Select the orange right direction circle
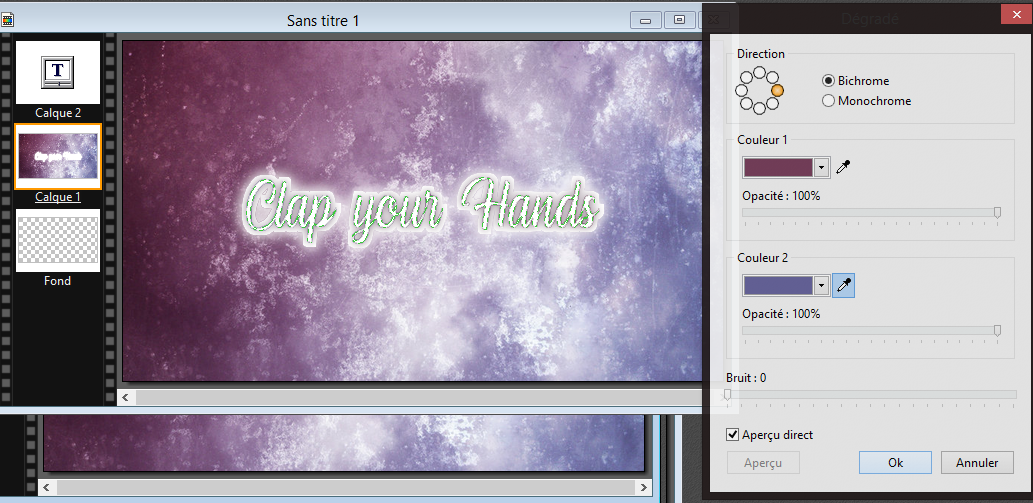This screenshot has width=1033, height=503. pyautogui.click(x=777, y=90)
